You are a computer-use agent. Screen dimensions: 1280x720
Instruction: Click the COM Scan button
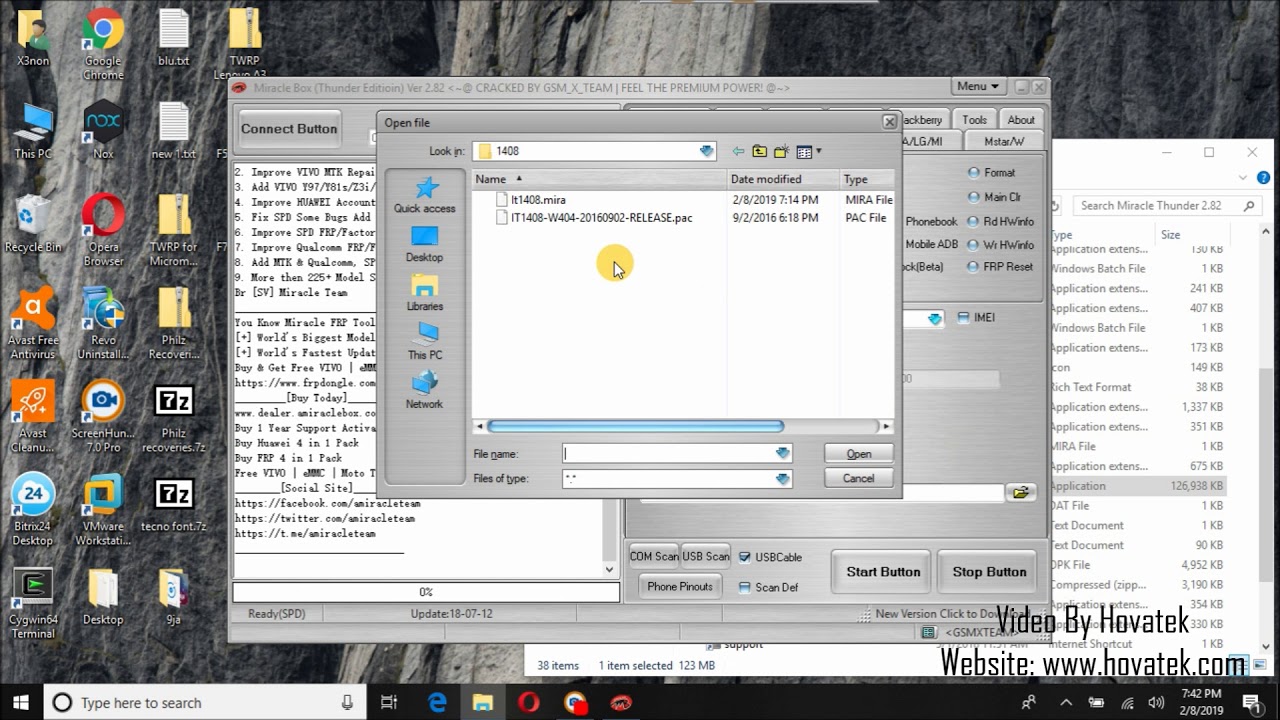(x=654, y=556)
